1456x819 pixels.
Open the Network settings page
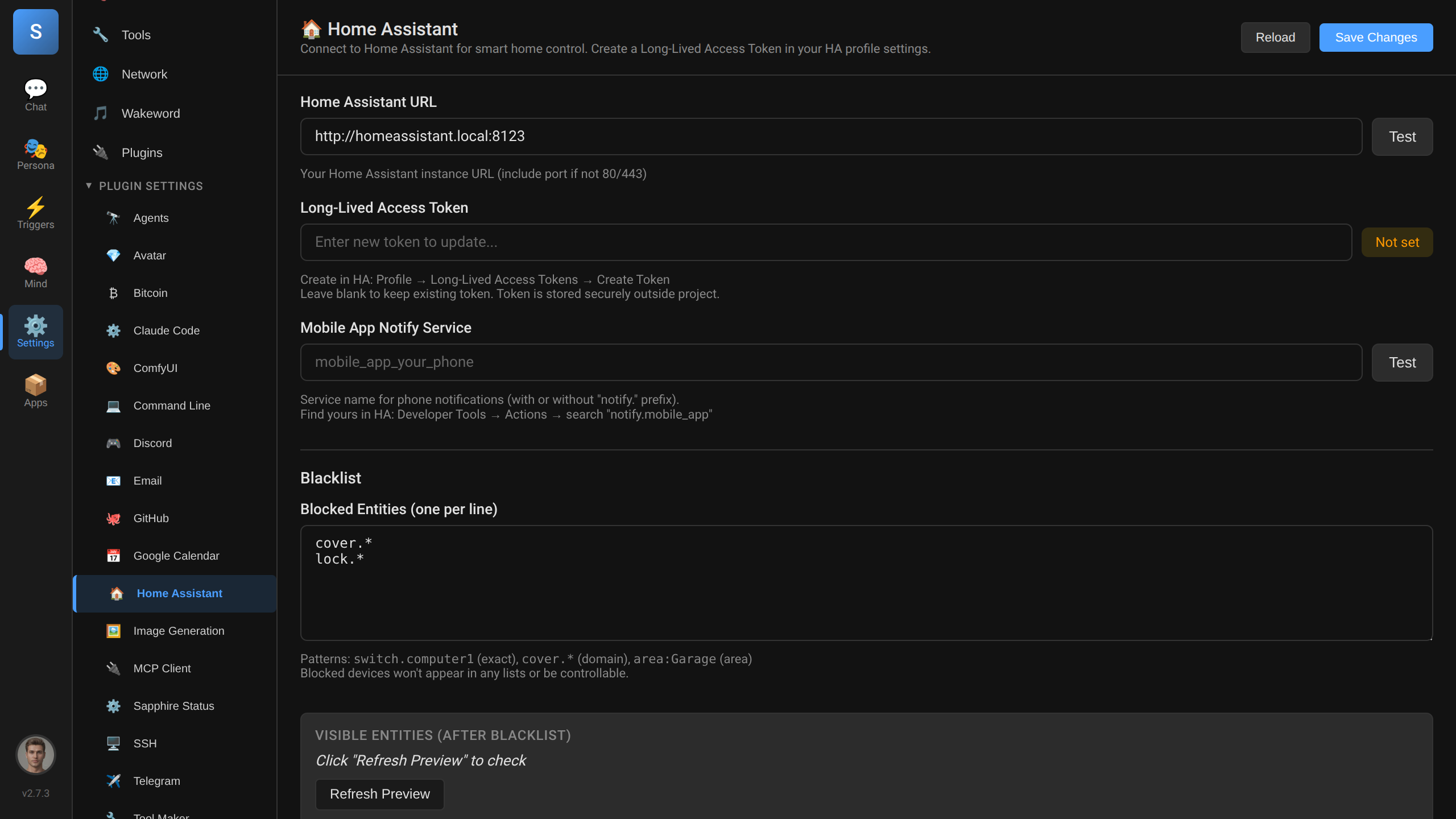tap(175, 74)
